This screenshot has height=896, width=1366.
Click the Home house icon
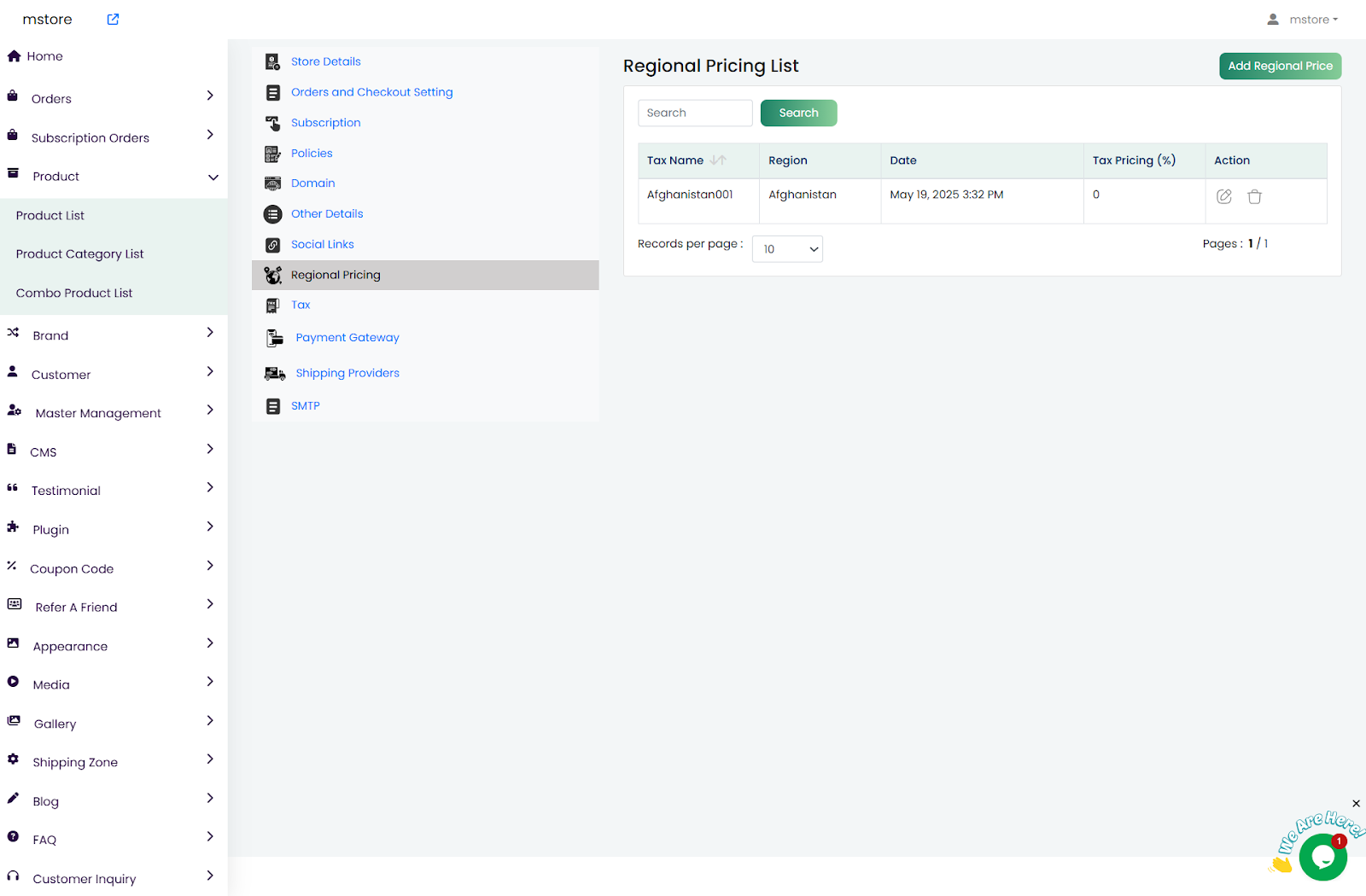(x=14, y=56)
